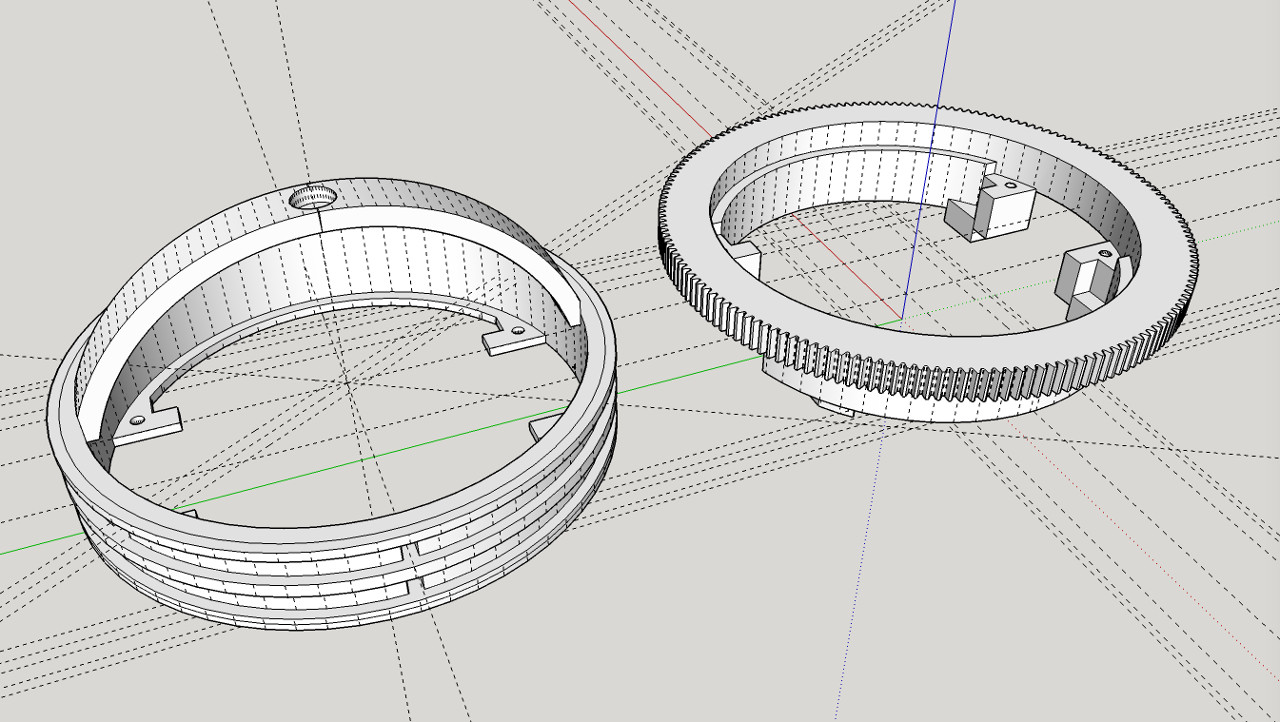1280x722 pixels.
Task: Select the top outer rim of the left ring
Action: pyautogui.click(x=340, y=535)
